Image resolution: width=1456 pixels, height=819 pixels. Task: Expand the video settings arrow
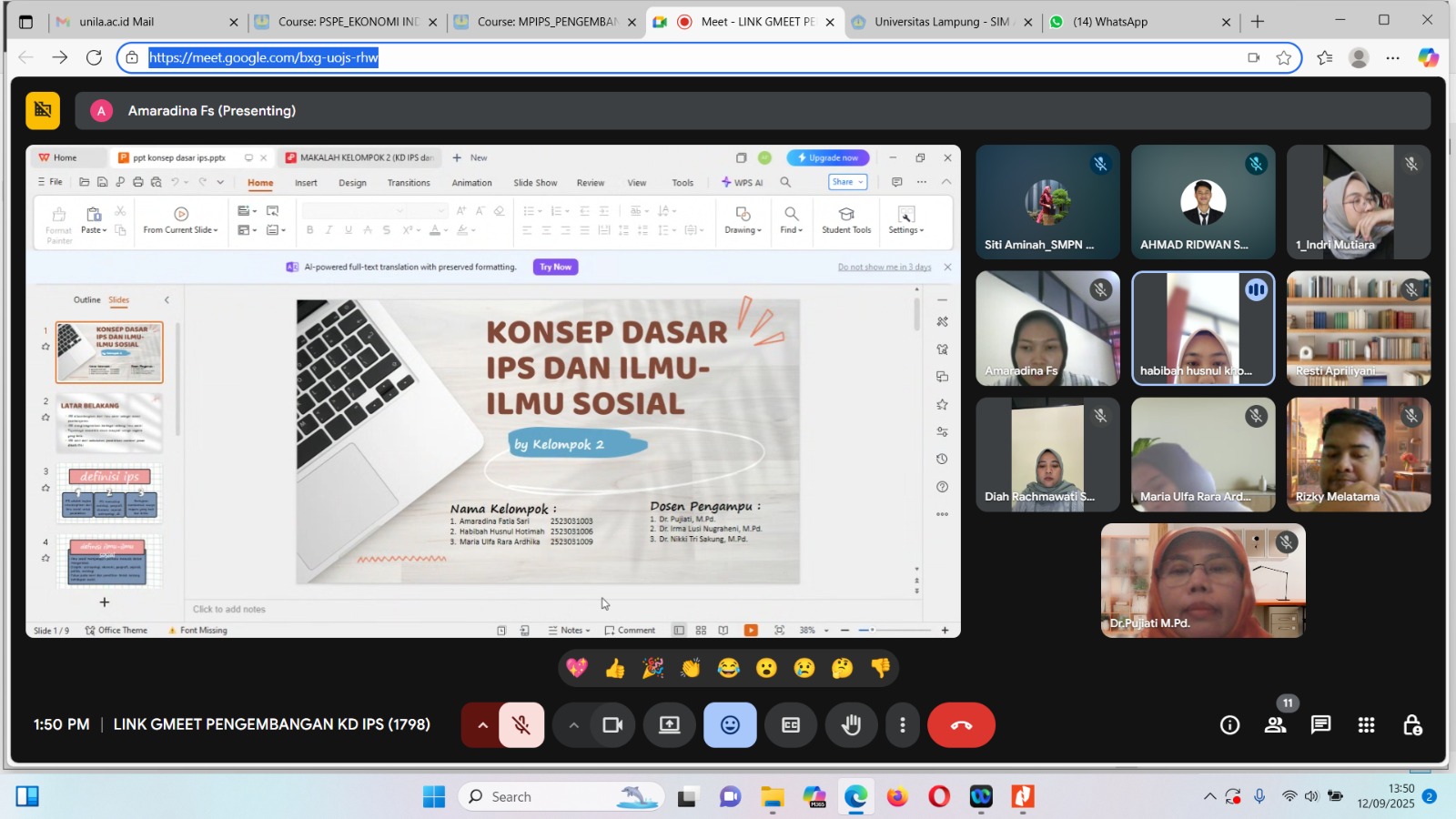pyautogui.click(x=573, y=725)
